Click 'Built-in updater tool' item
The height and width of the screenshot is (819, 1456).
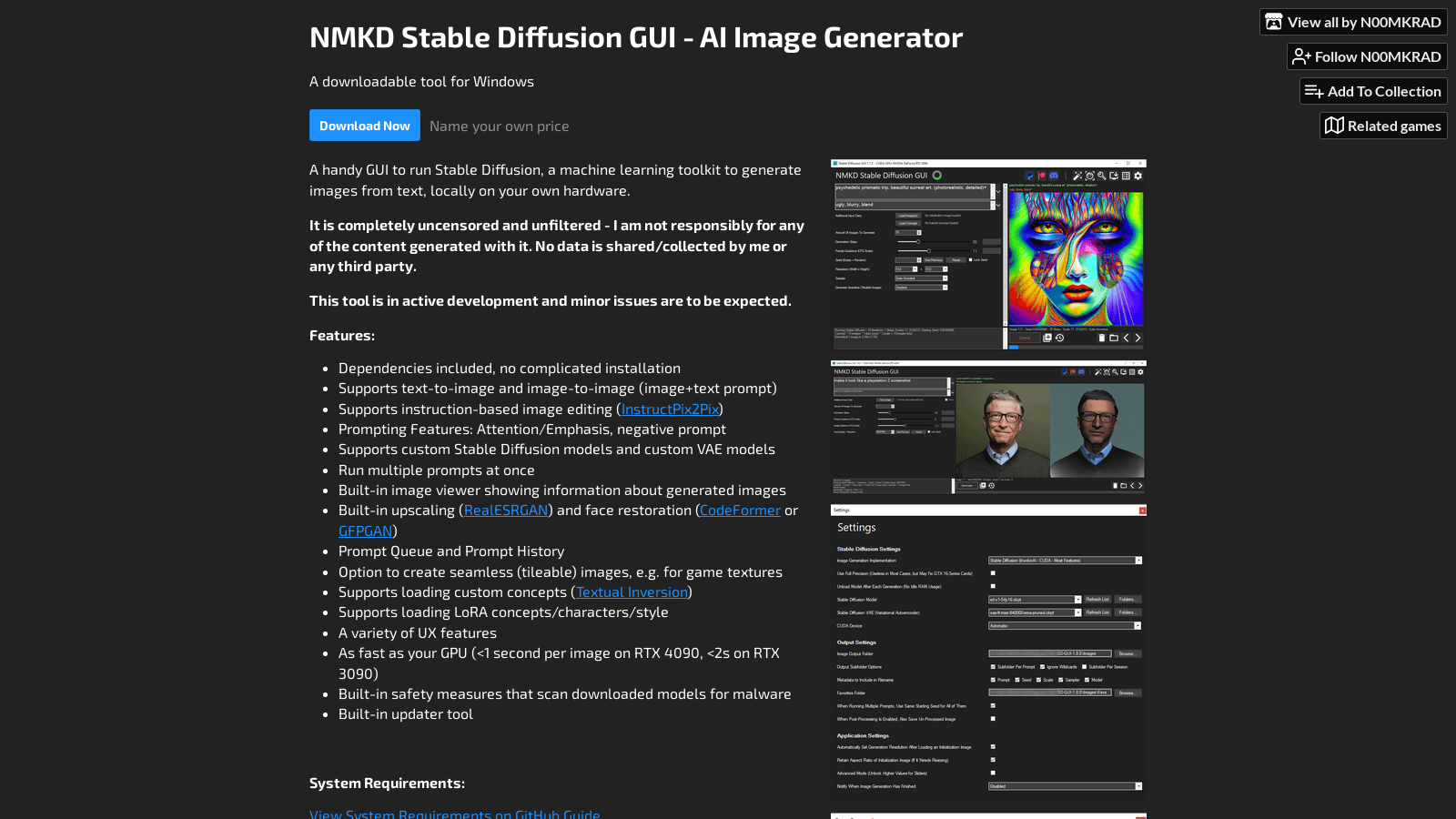pyautogui.click(x=406, y=714)
